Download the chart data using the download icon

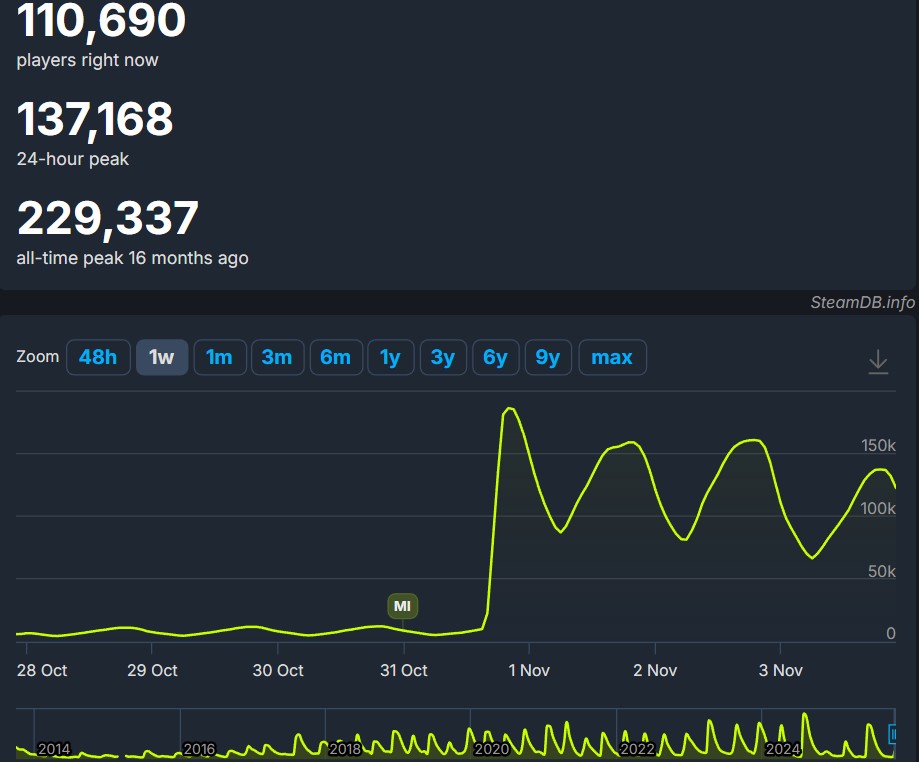click(878, 361)
